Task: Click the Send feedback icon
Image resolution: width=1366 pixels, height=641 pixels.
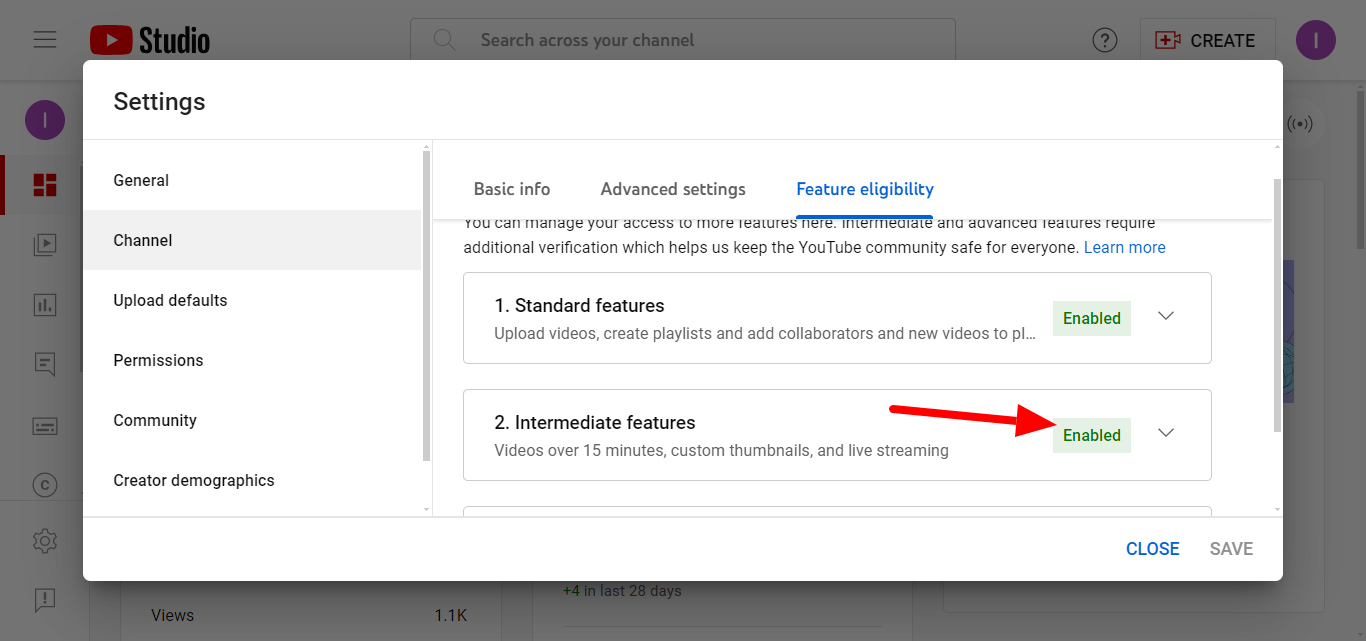Action: [44, 600]
